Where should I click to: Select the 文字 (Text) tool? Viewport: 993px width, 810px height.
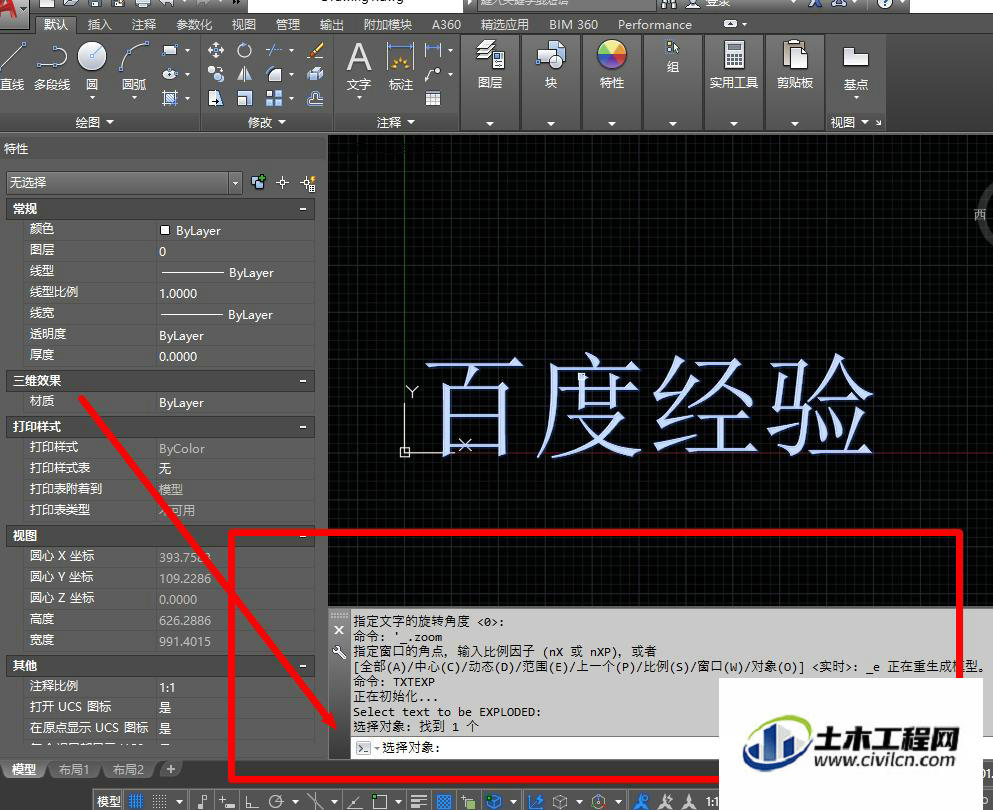click(x=359, y=68)
